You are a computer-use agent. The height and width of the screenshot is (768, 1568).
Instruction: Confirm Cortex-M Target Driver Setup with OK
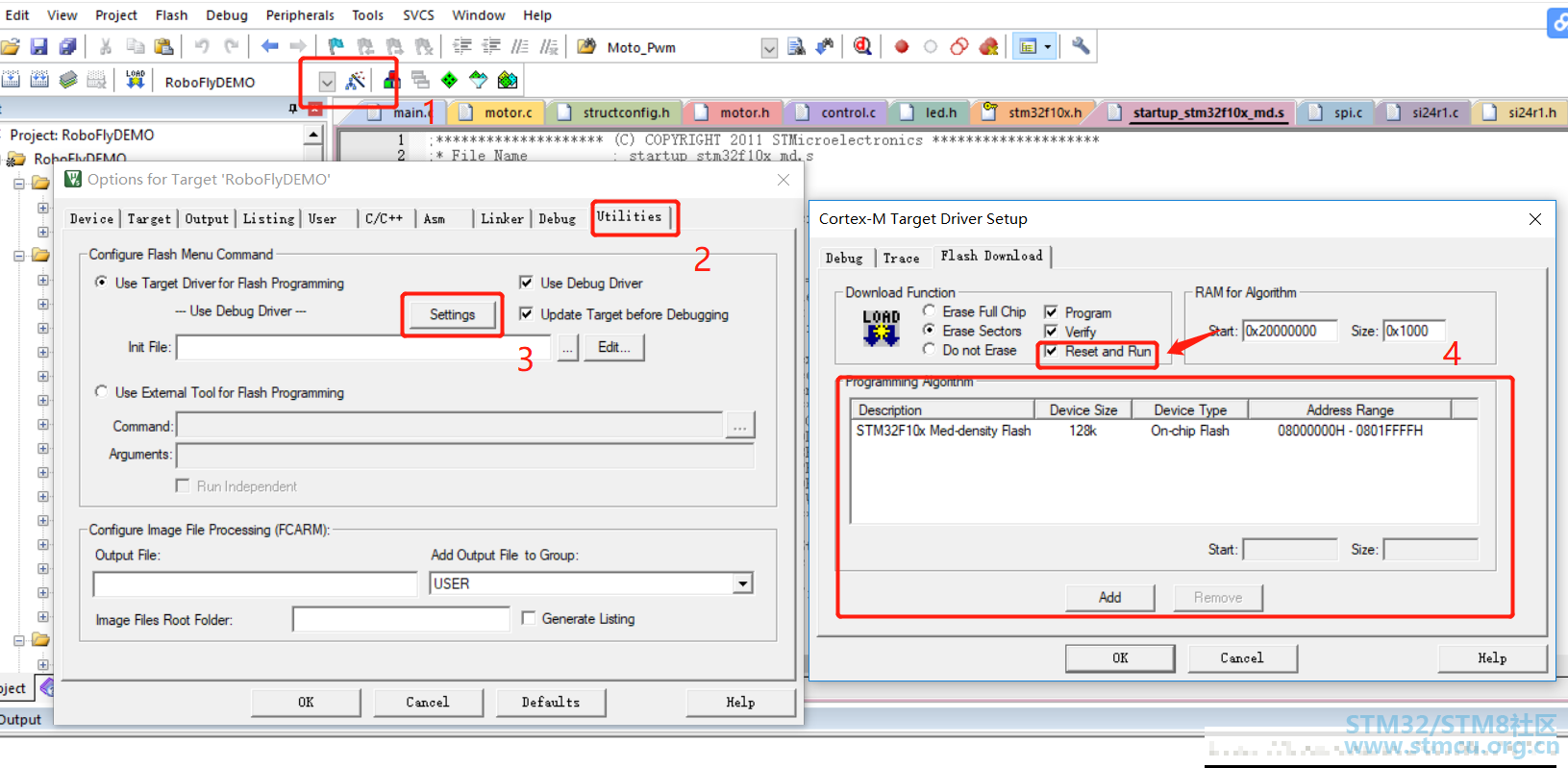(x=1120, y=658)
